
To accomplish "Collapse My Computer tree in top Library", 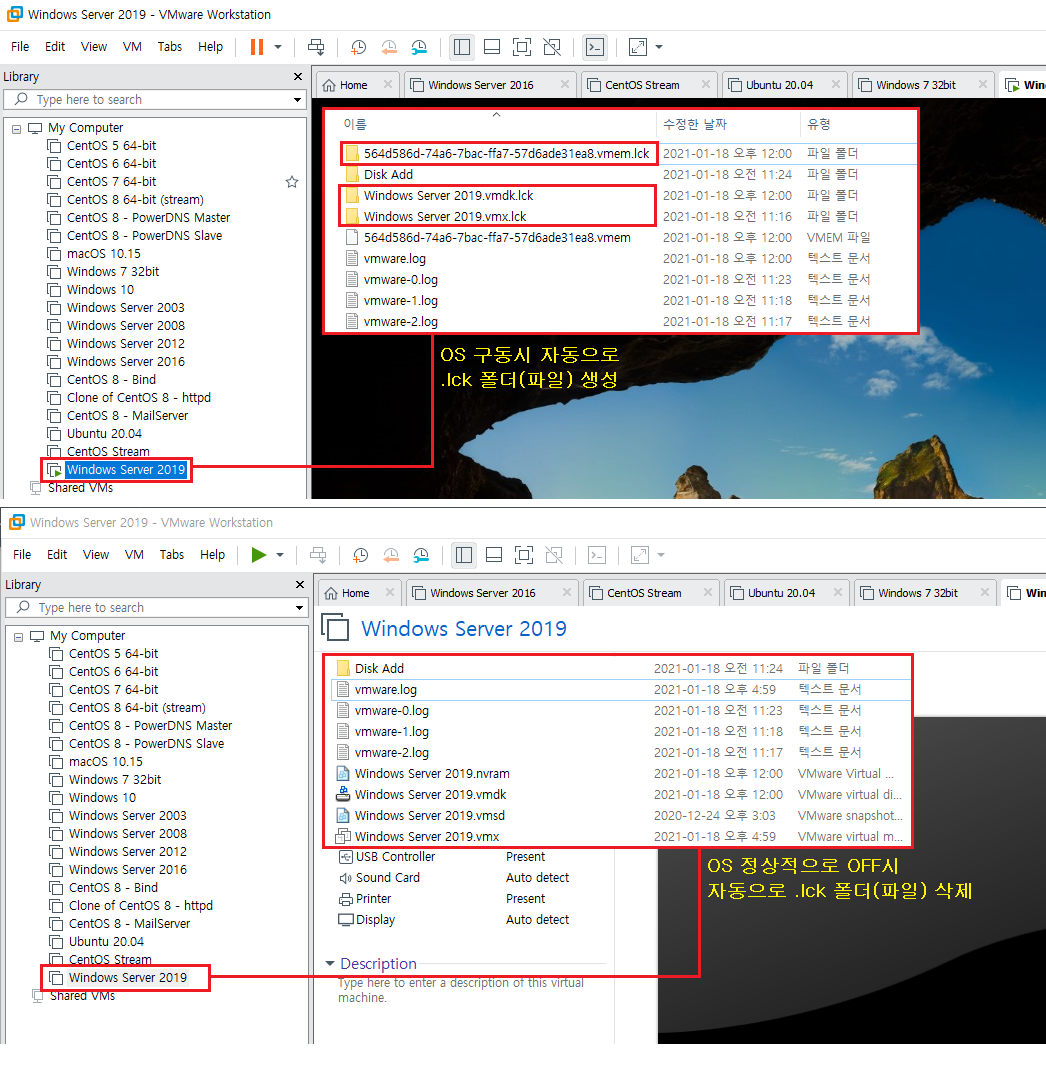I will pyautogui.click(x=16, y=128).
